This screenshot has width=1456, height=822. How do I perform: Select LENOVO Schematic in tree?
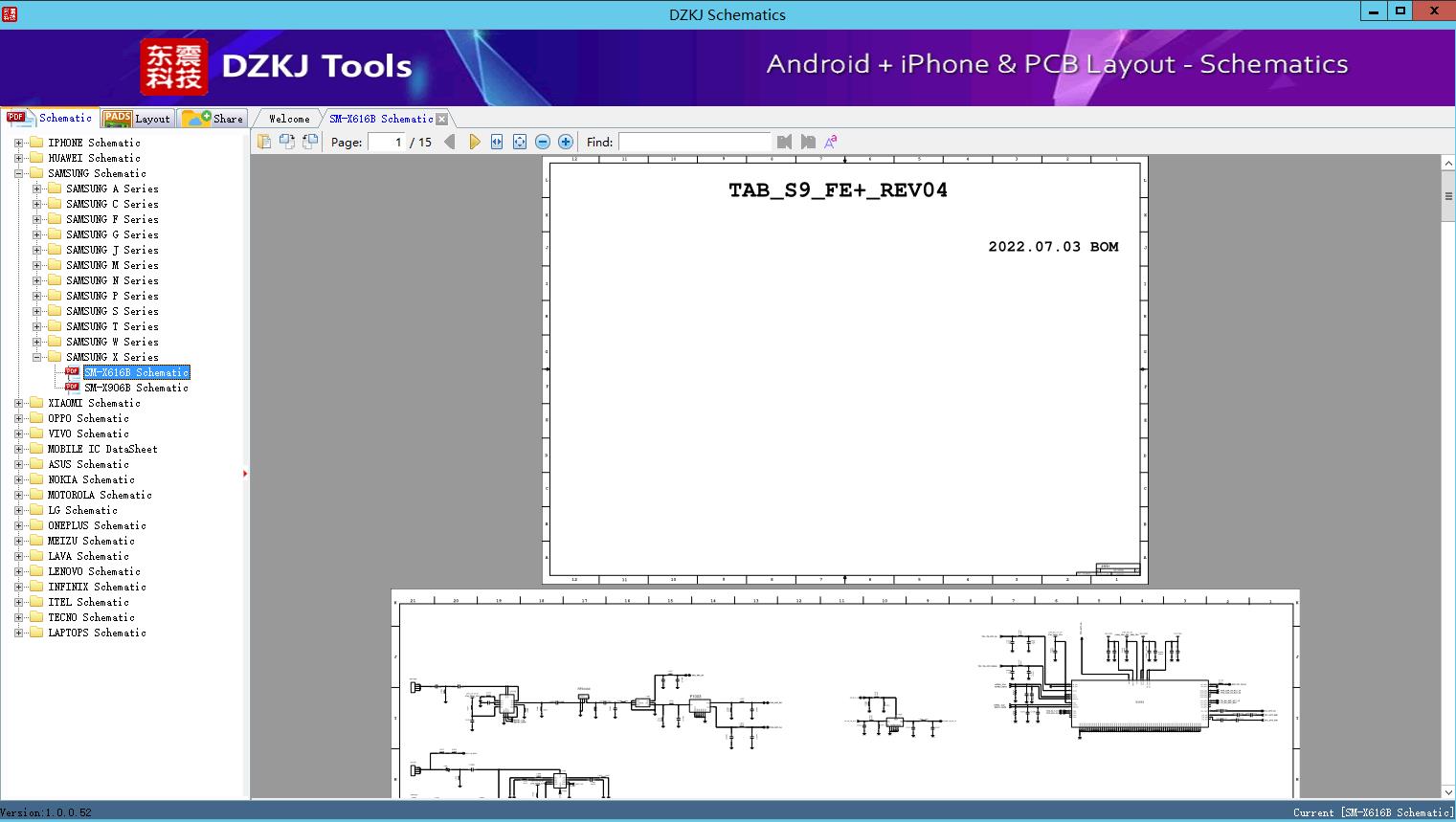point(94,571)
